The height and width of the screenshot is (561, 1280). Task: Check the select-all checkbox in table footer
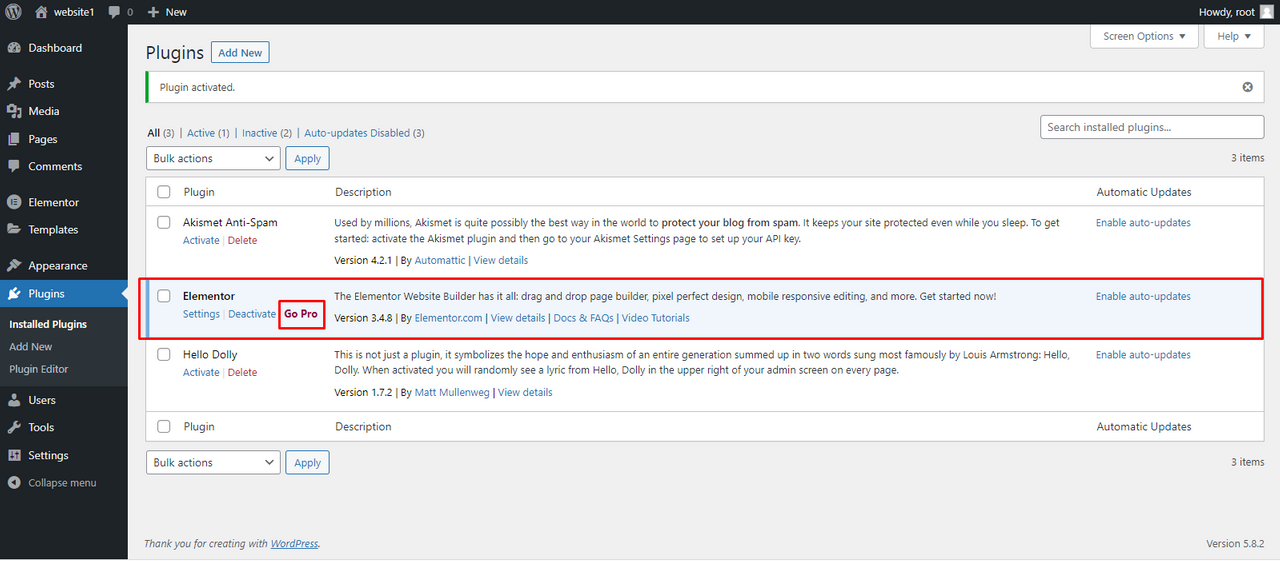pos(164,426)
